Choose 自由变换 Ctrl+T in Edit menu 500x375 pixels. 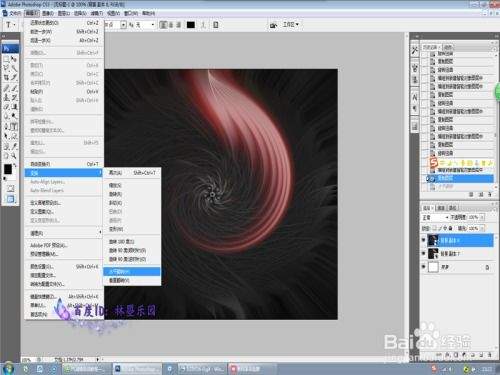pos(63,164)
